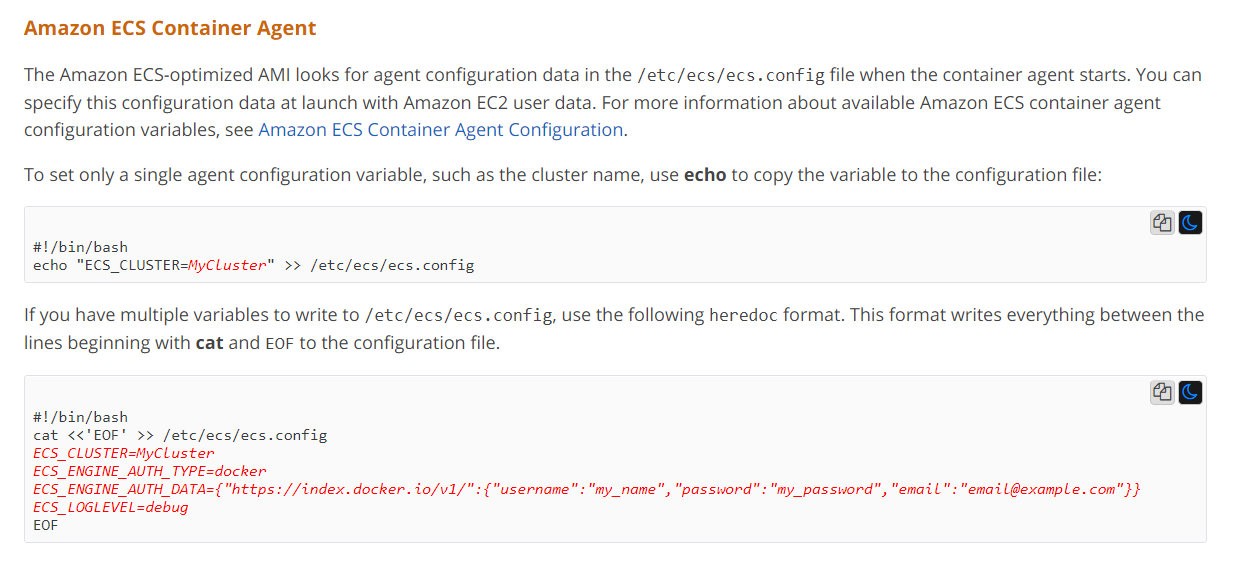Copy the heredoc code block contents
Image resolution: width=1236 pixels, height=563 pixels.
click(1162, 392)
